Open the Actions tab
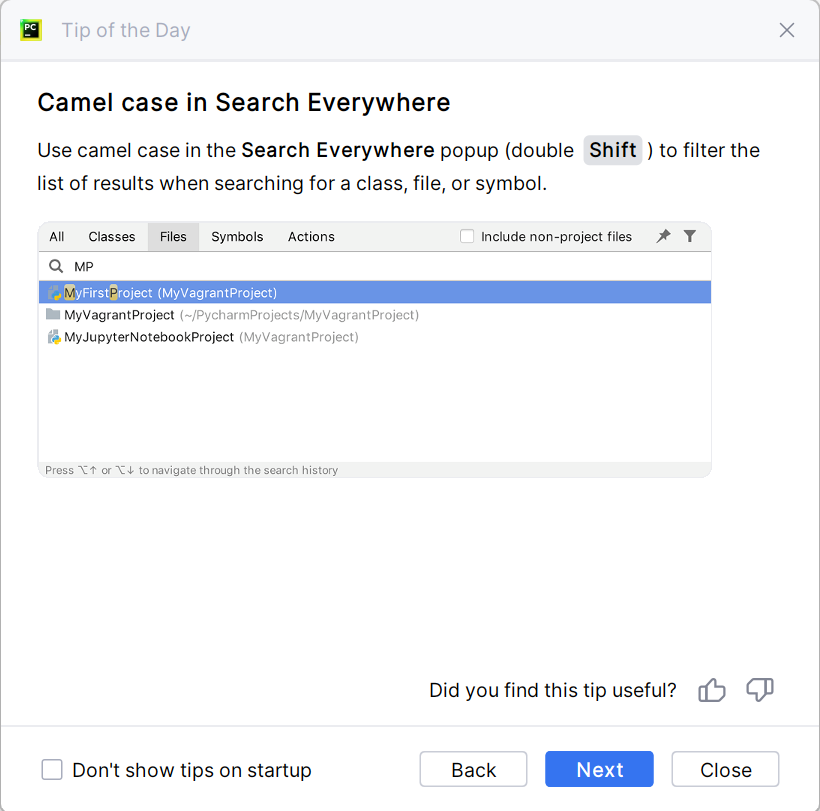This screenshot has width=820, height=811. pyautogui.click(x=311, y=237)
